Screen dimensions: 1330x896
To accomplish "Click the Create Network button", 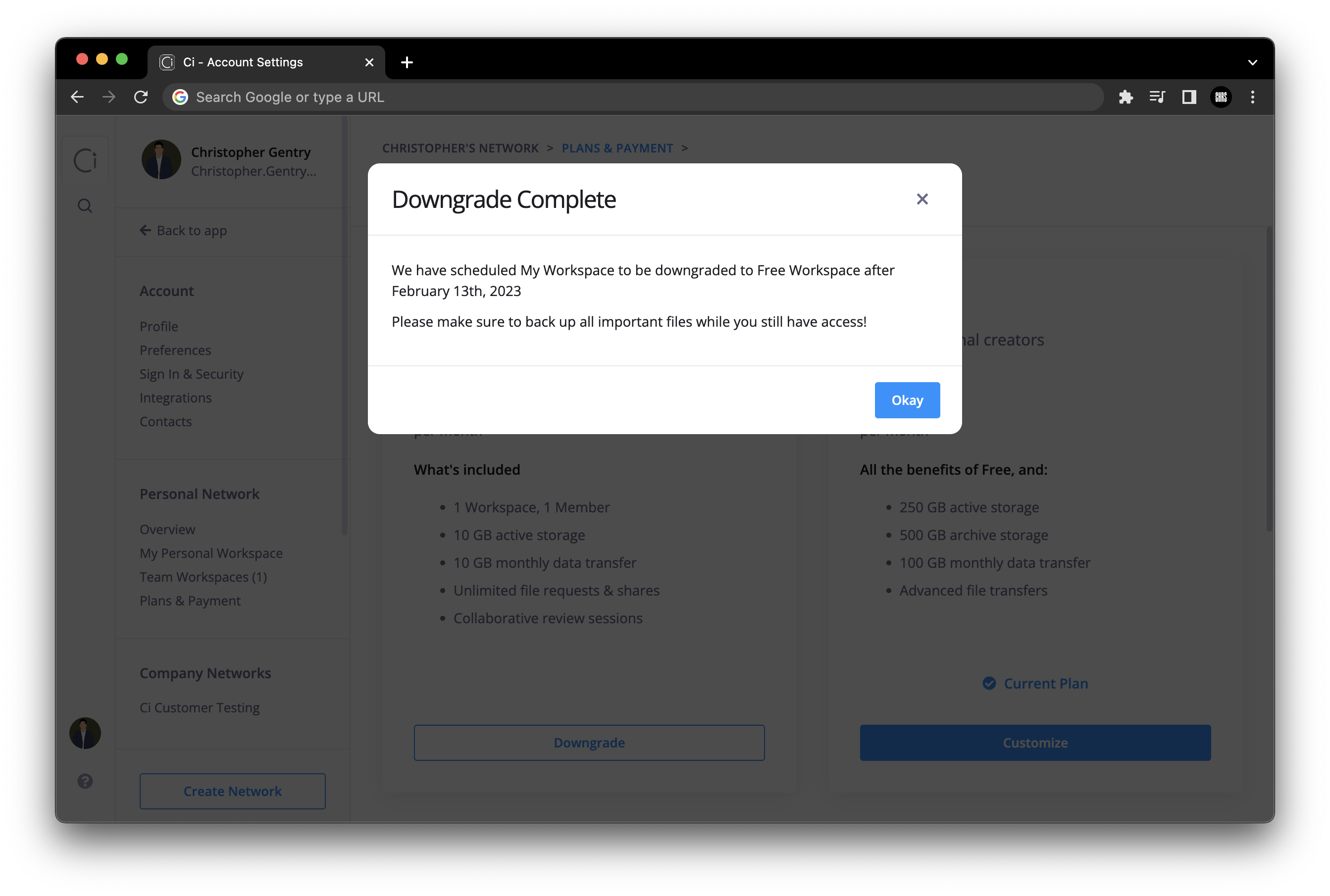I will (x=233, y=792).
